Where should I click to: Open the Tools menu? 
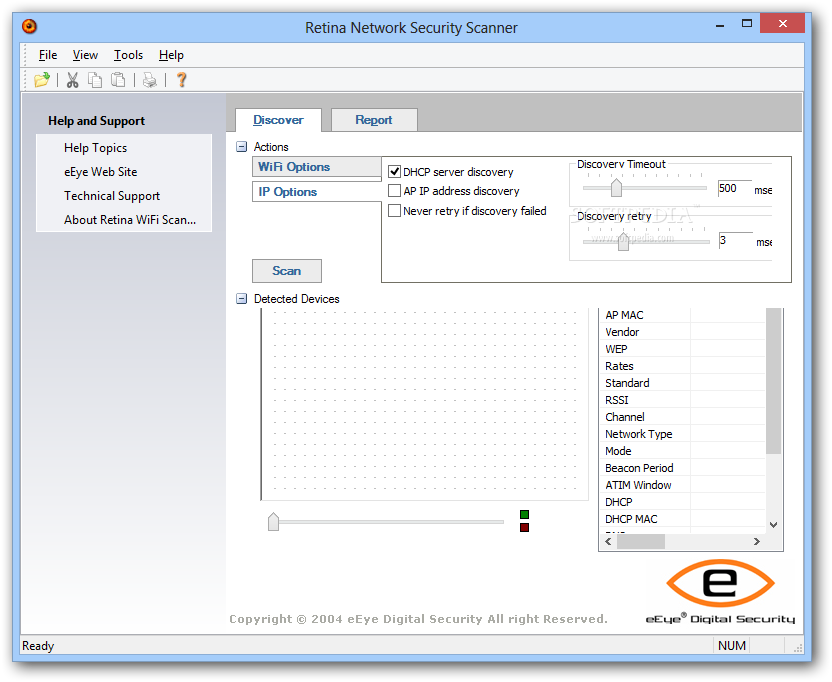128,55
